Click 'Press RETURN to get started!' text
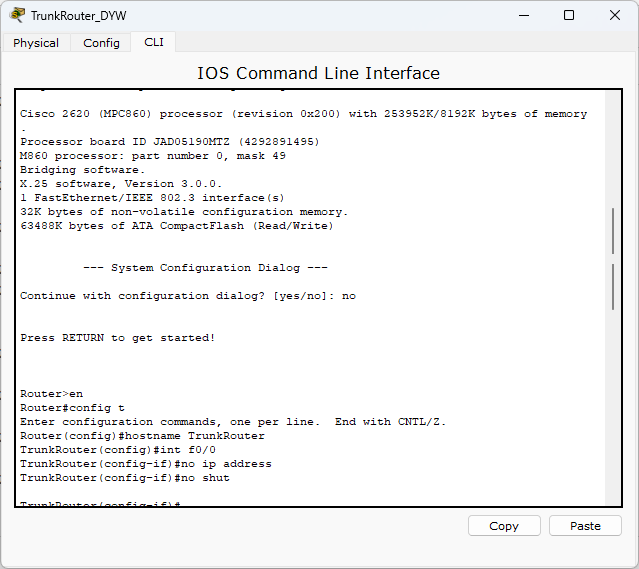The height and width of the screenshot is (569, 639). coord(117,338)
